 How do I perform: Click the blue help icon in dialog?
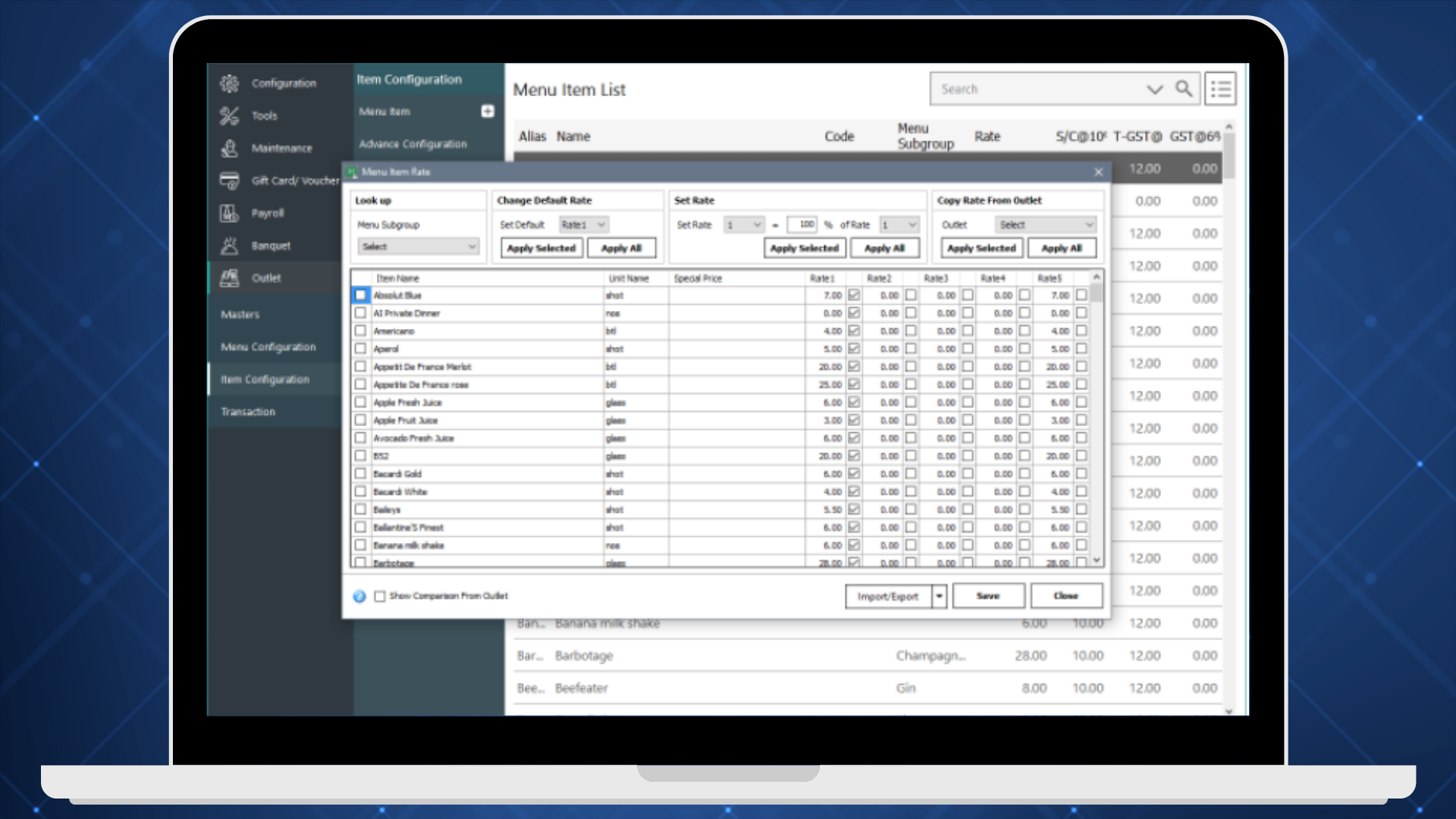[359, 597]
